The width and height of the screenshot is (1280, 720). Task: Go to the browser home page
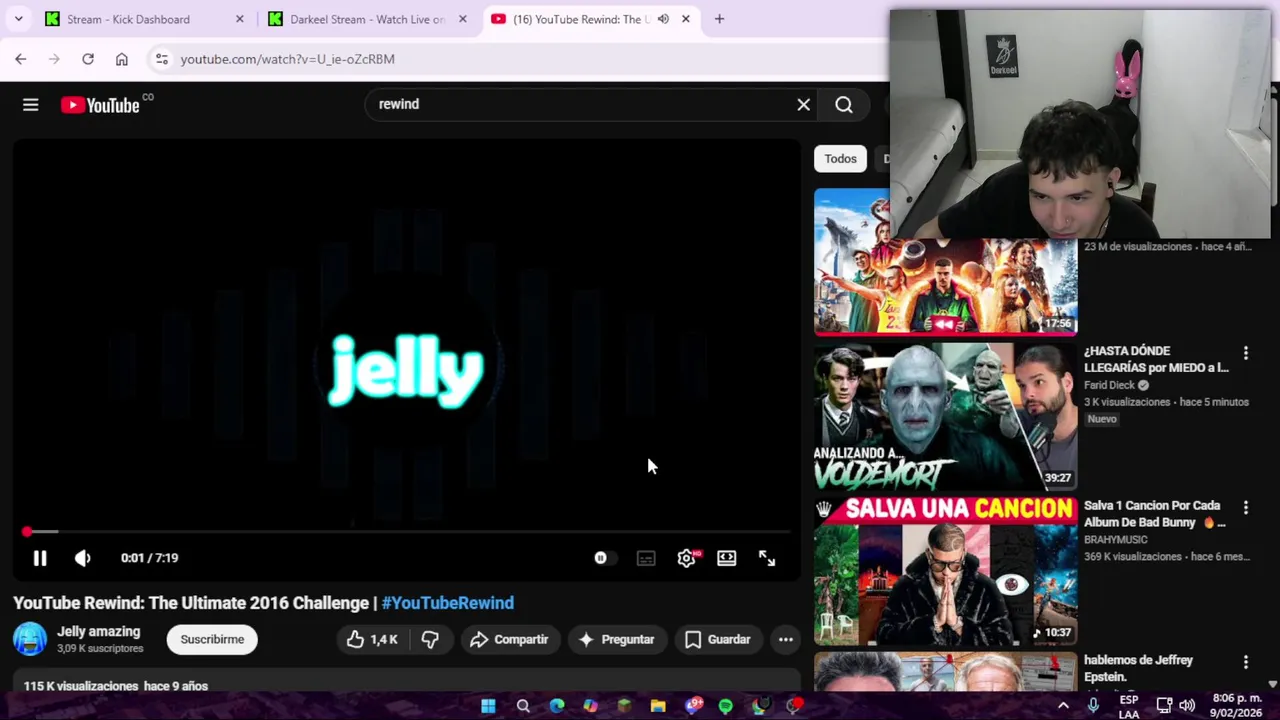coord(122,59)
